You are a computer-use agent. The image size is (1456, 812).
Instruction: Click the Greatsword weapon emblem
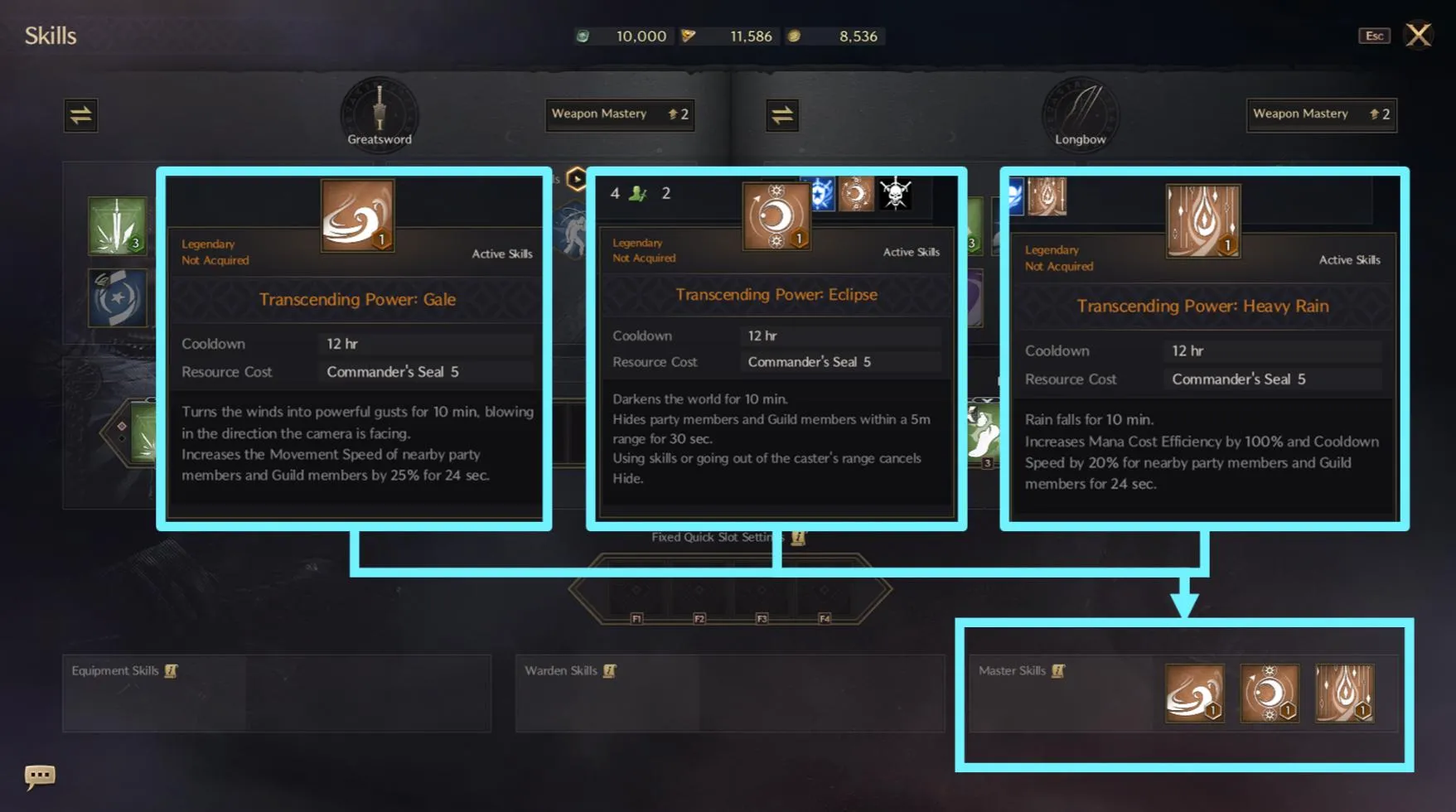point(380,111)
